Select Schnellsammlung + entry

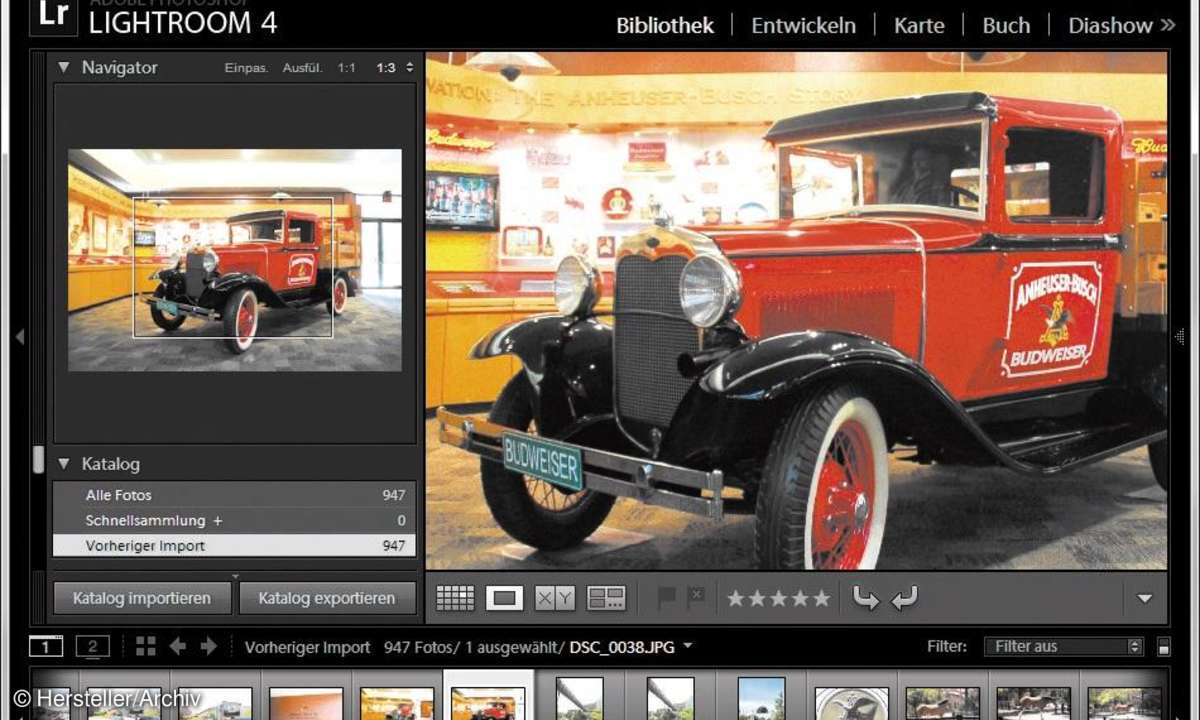coord(234,520)
